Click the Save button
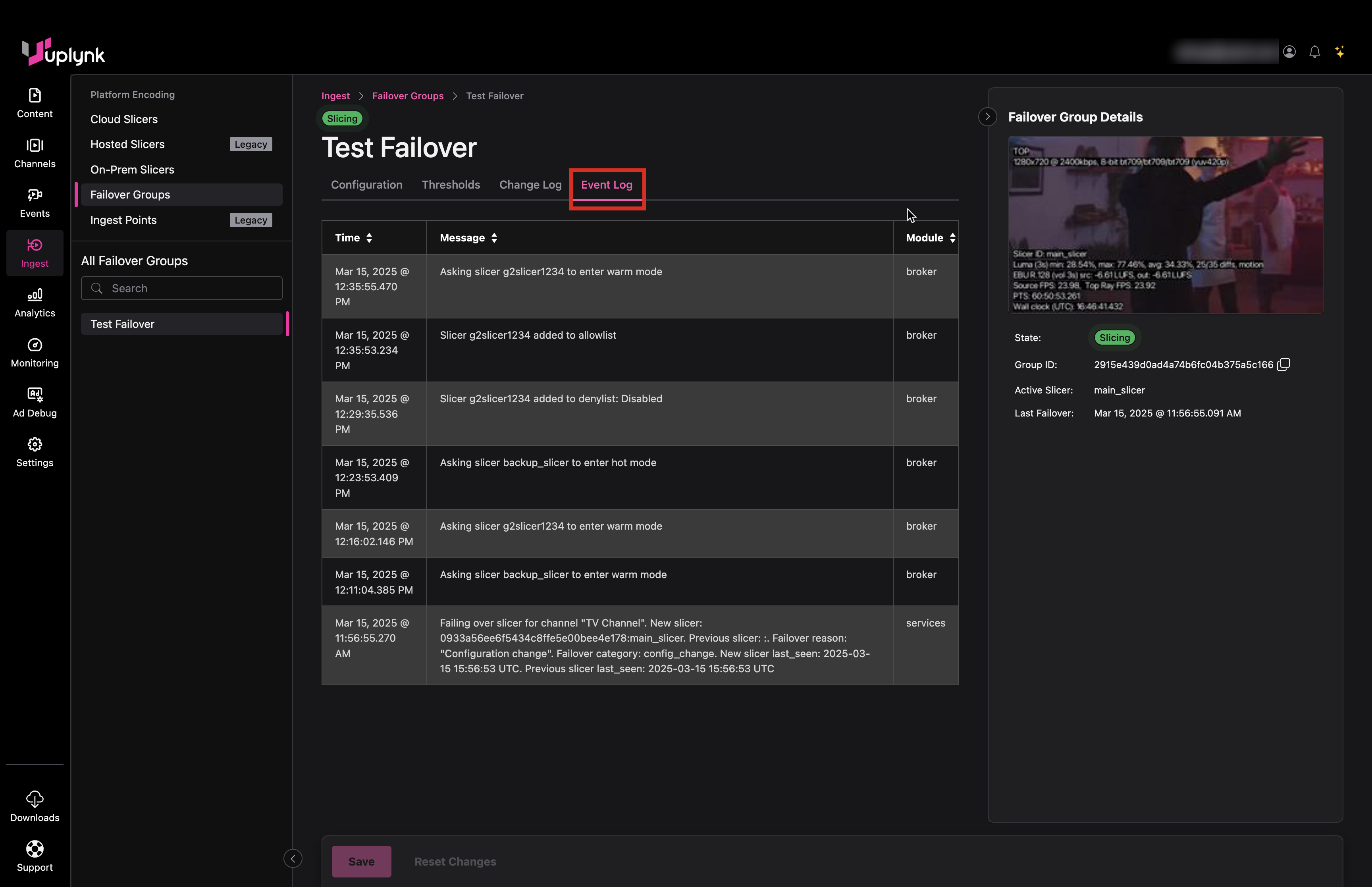This screenshot has width=1372, height=887. [x=361, y=861]
